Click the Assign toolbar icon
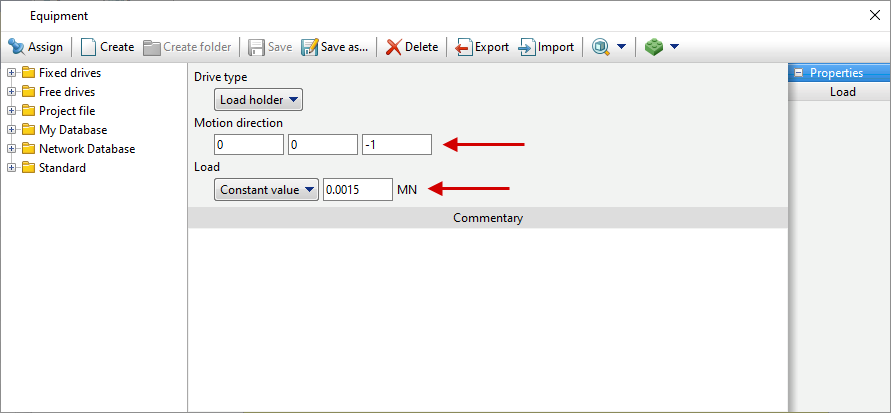The image size is (891, 413). click(17, 47)
